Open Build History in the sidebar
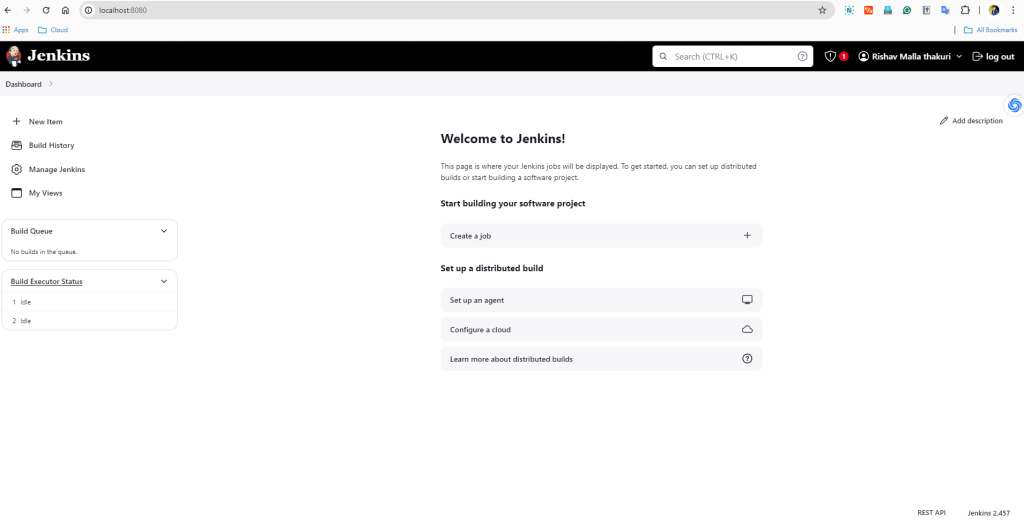1024x522 pixels. tap(43, 145)
